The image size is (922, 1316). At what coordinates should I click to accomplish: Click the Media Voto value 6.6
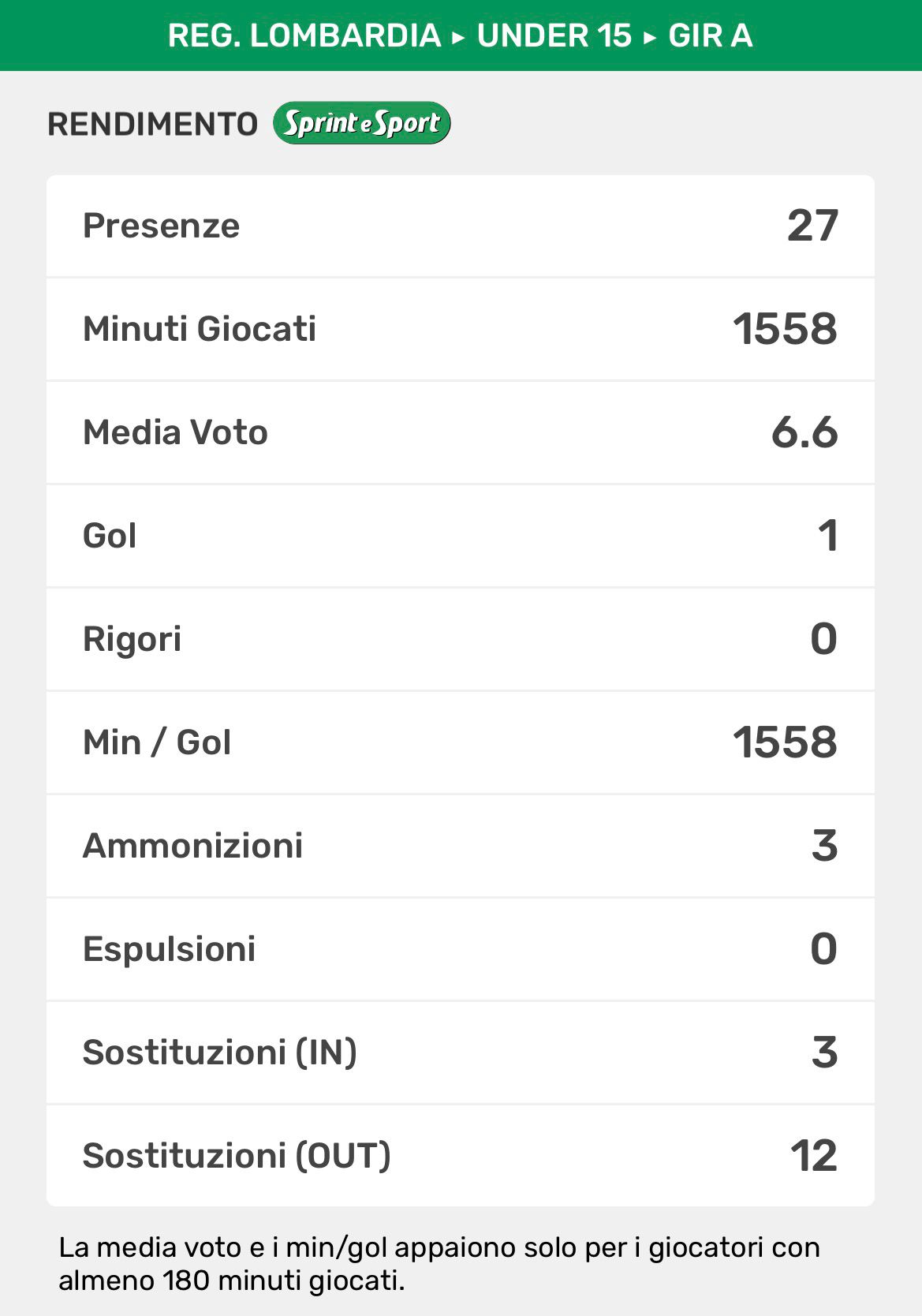pos(804,432)
